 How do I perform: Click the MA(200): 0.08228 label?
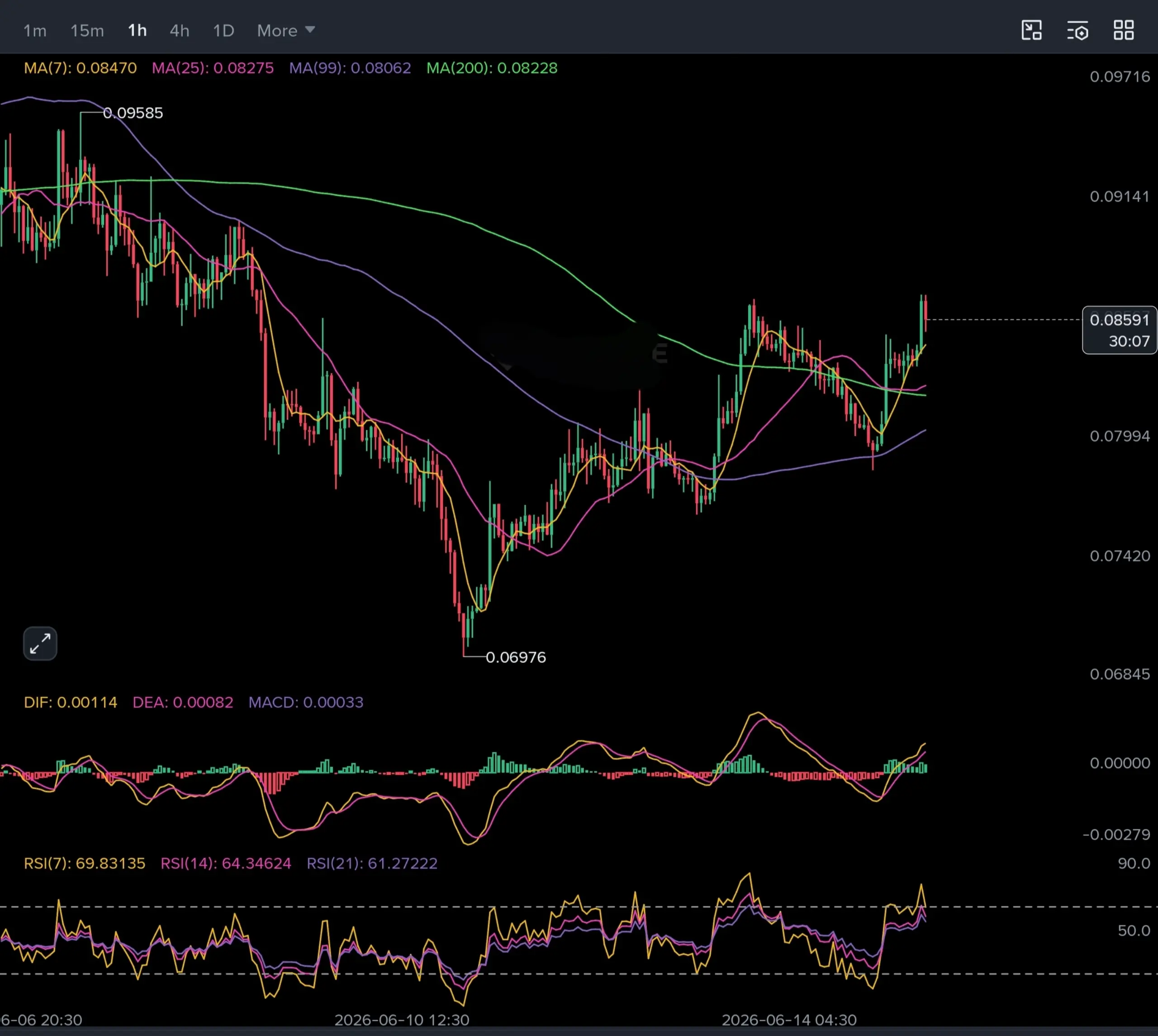(x=492, y=68)
